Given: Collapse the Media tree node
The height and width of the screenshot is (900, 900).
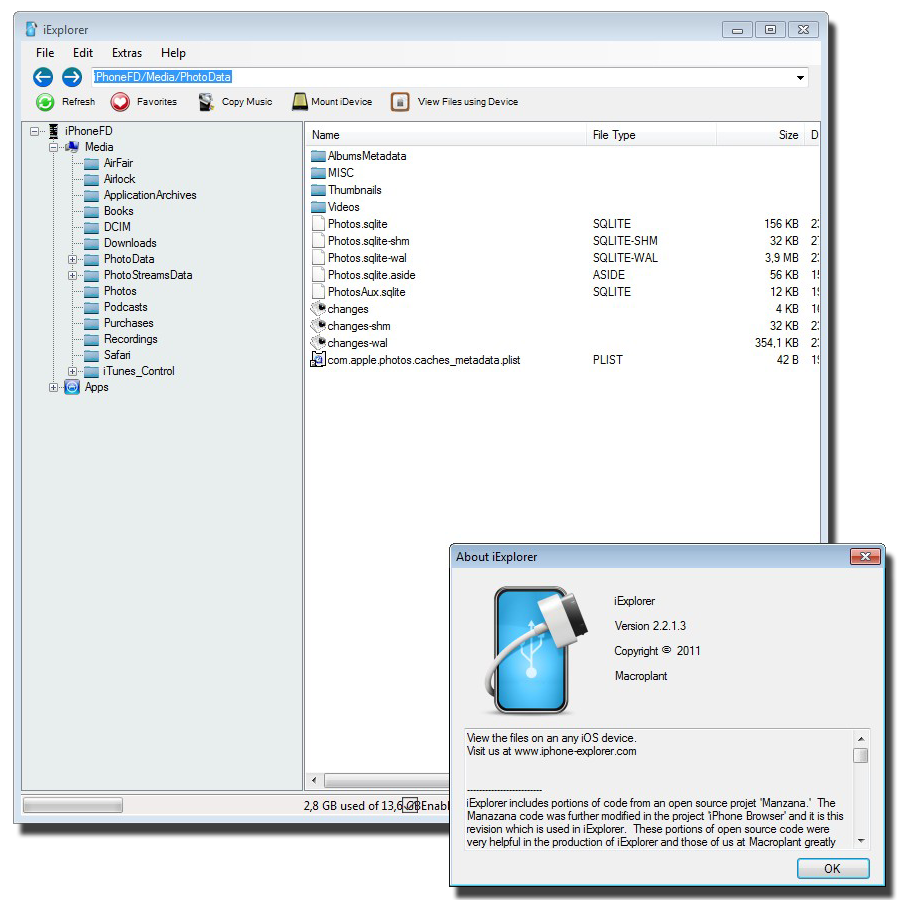Looking at the screenshot, I should click(54, 147).
